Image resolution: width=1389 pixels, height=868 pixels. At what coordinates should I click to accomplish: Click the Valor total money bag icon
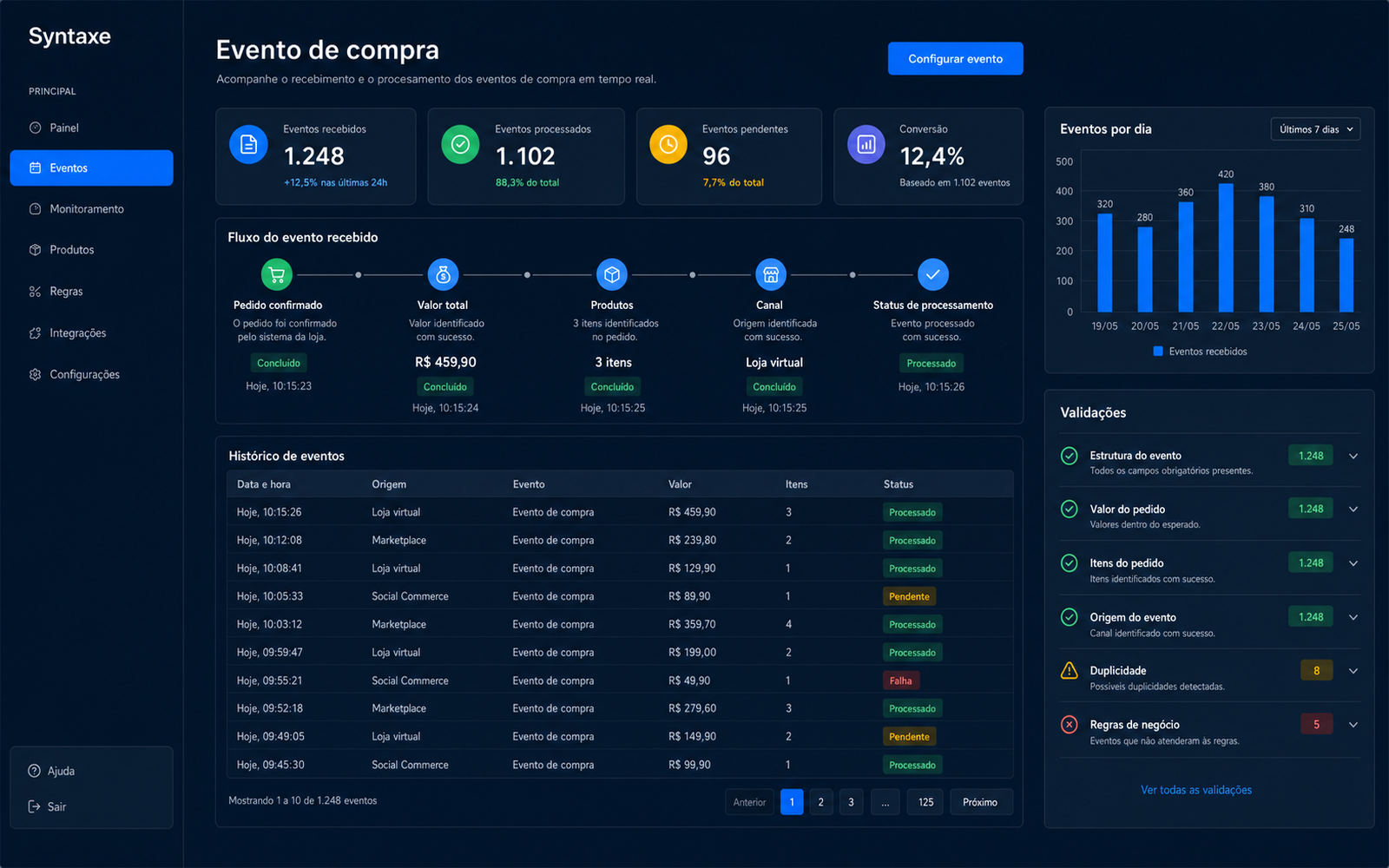click(x=444, y=275)
